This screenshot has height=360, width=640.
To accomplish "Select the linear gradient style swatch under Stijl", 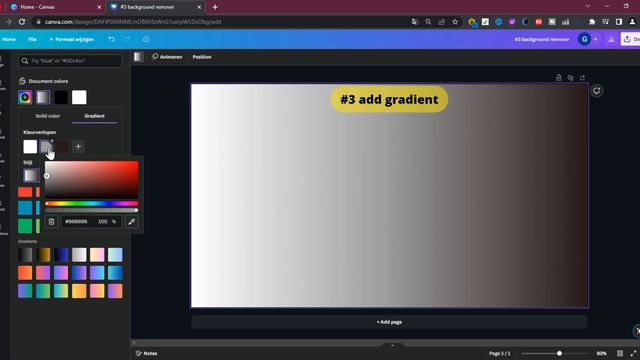I will pyautogui.click(x=31, y=176).
